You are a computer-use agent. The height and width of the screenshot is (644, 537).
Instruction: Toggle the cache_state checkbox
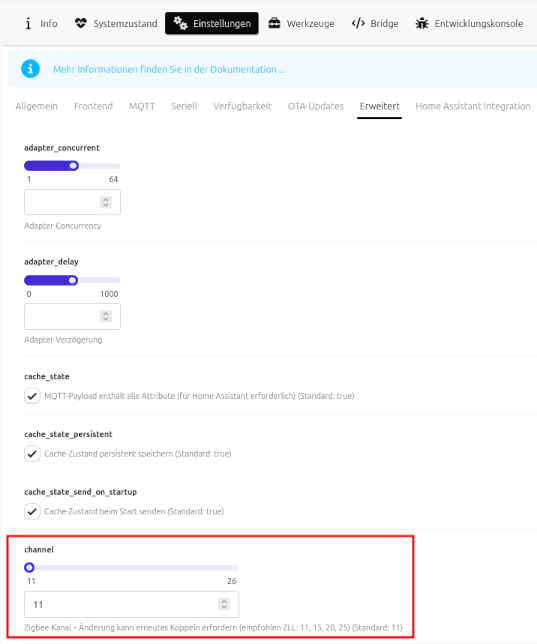[x=32, y=396]
